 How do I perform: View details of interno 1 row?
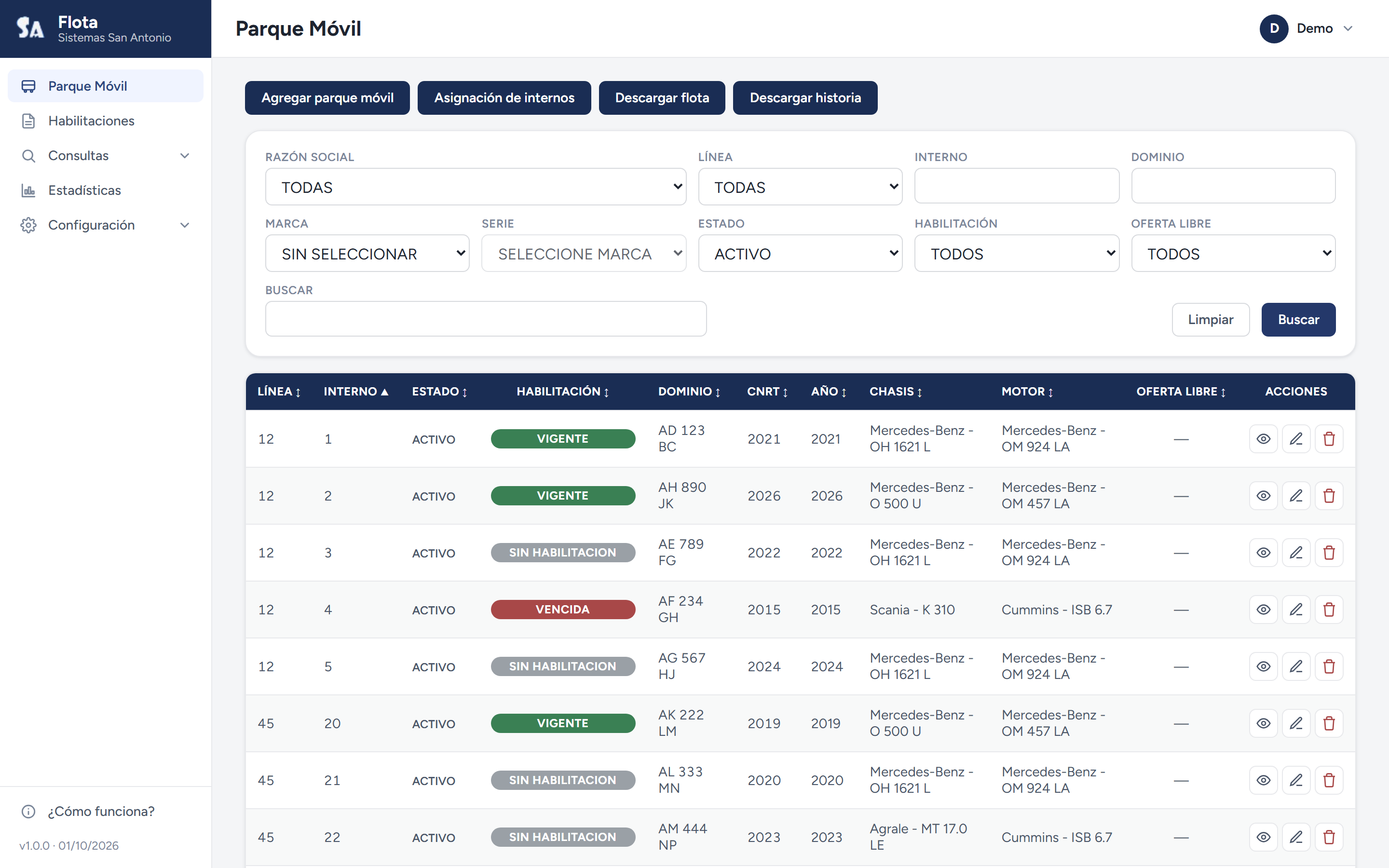pos(1263,439)
